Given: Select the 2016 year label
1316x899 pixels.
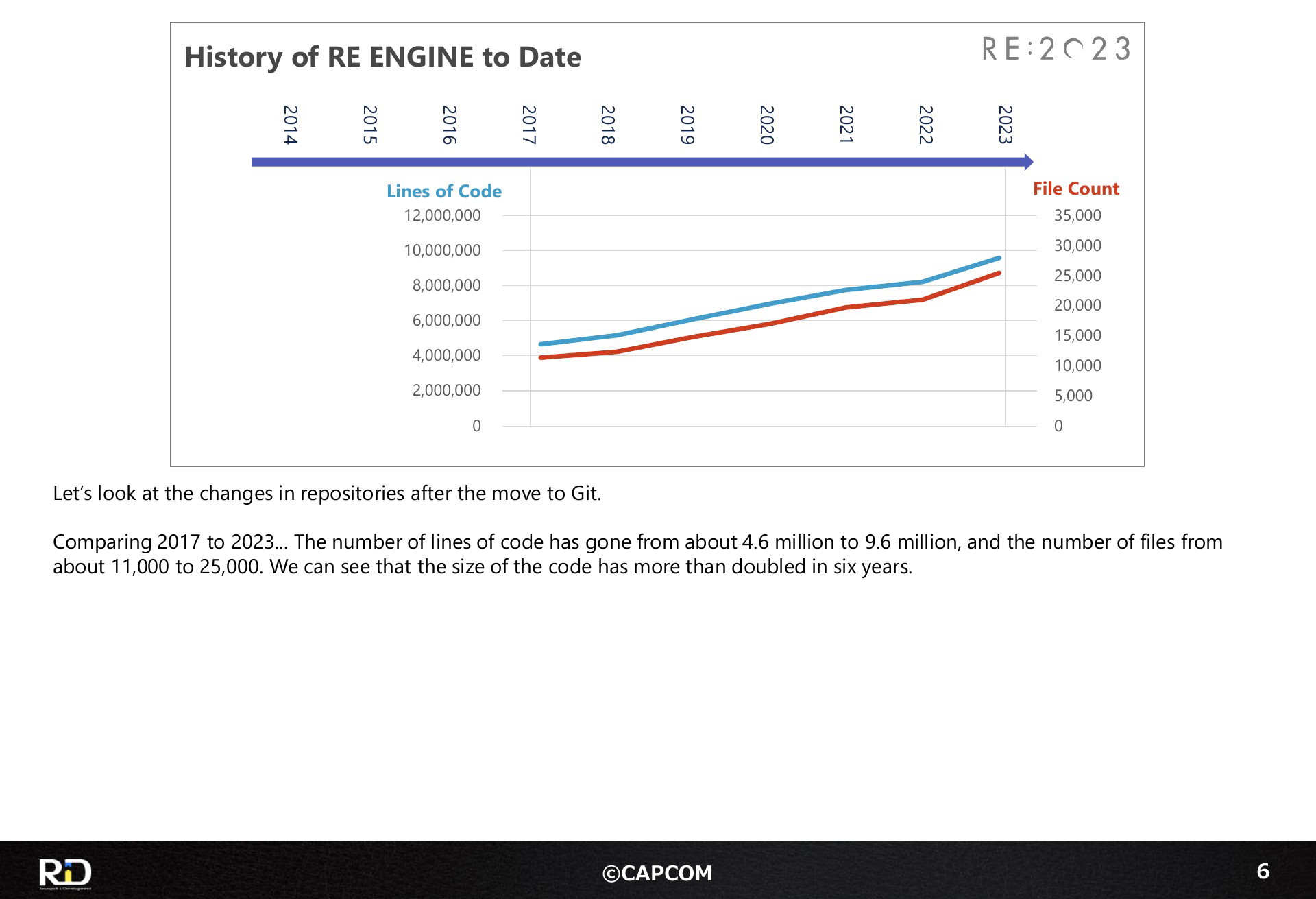Looking at the screenshot, I should pyautogui.click(x=449, y=125).
